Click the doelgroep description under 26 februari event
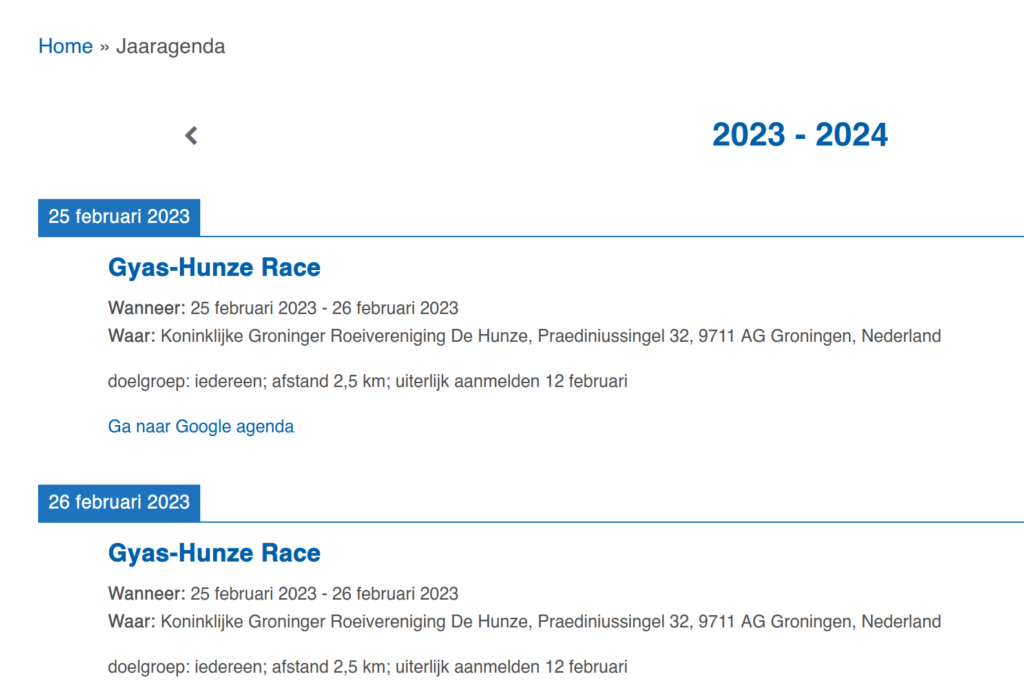Viewport: 1024px width, 683px height. (x=368, y=667)
